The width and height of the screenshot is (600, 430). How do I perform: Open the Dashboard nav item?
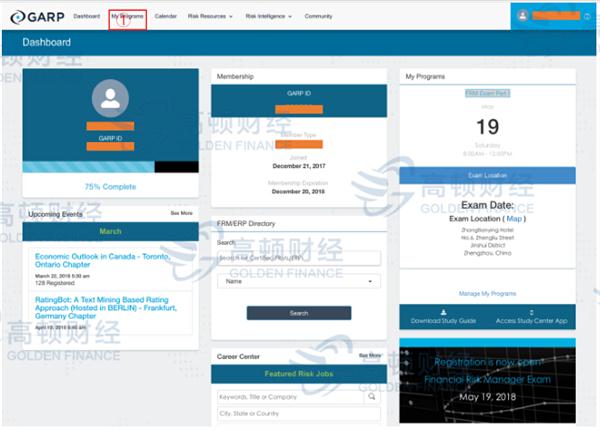[x=86, y=16]
